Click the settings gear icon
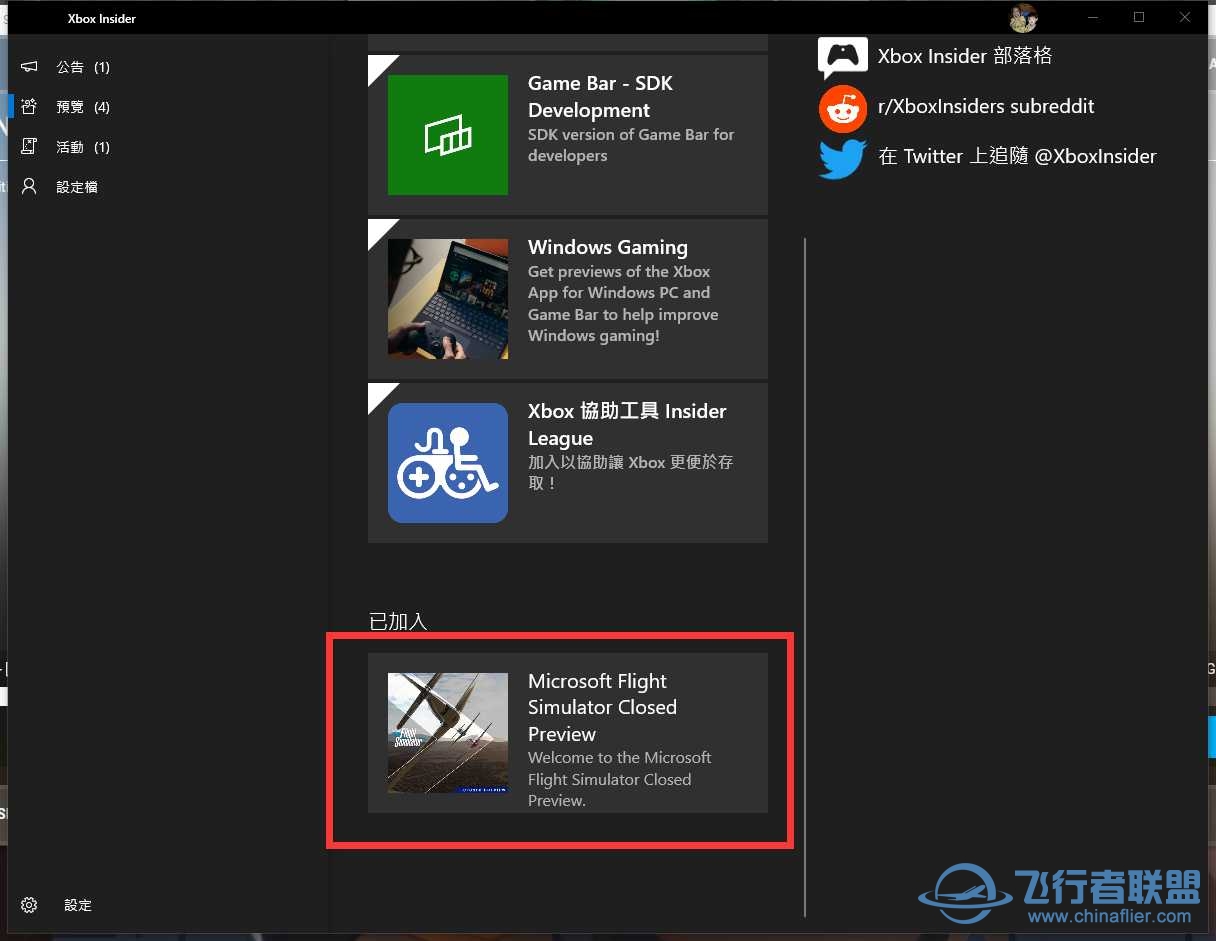Viewport: 1216px width, 941px height. pos(29,905)
